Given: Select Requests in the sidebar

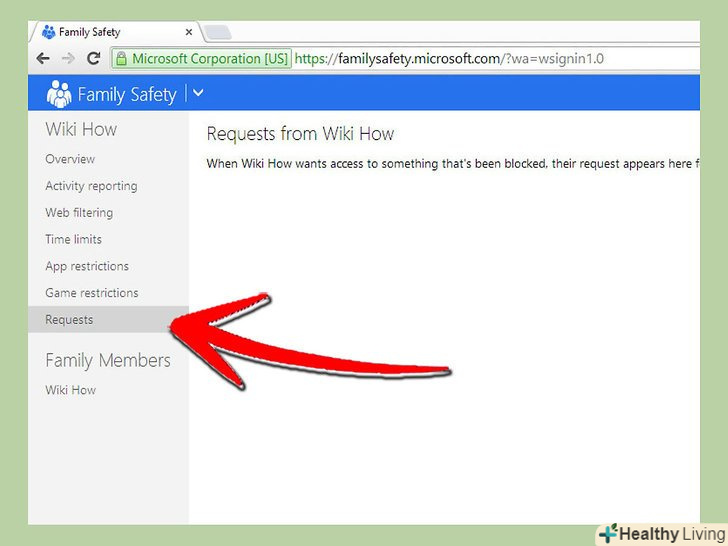Looking at the screenshot, I should 108,319.
